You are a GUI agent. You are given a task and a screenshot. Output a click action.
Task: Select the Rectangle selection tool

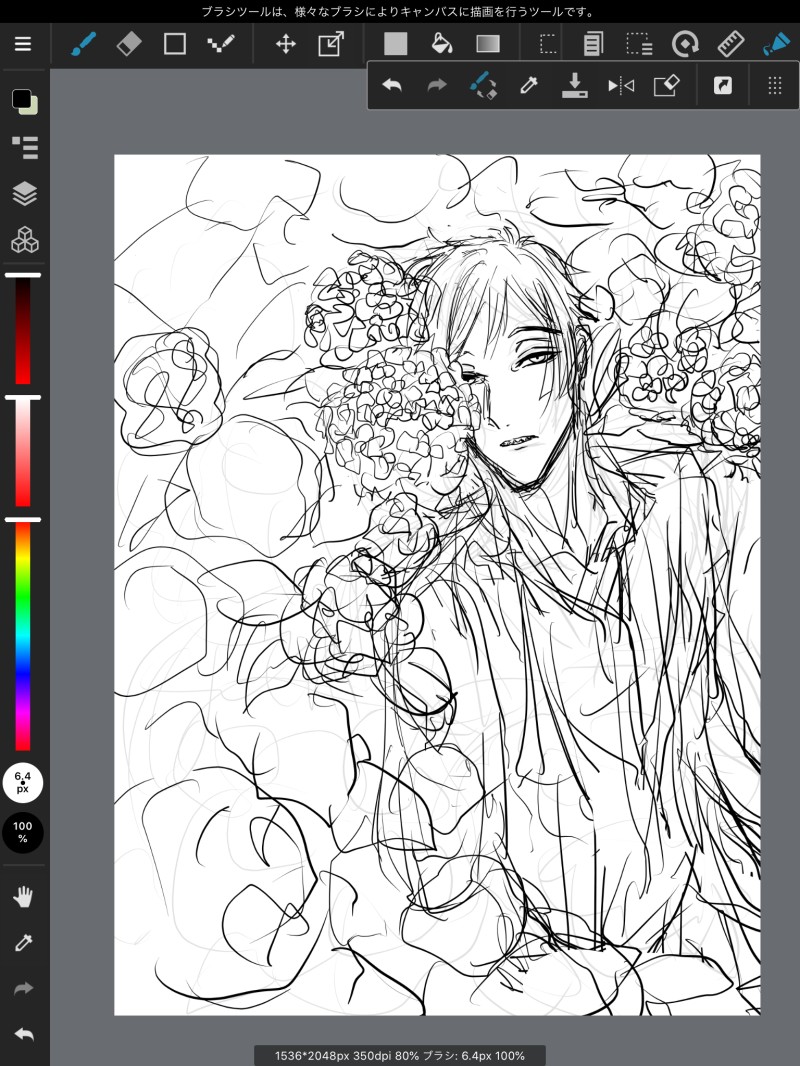coord(548,44)
